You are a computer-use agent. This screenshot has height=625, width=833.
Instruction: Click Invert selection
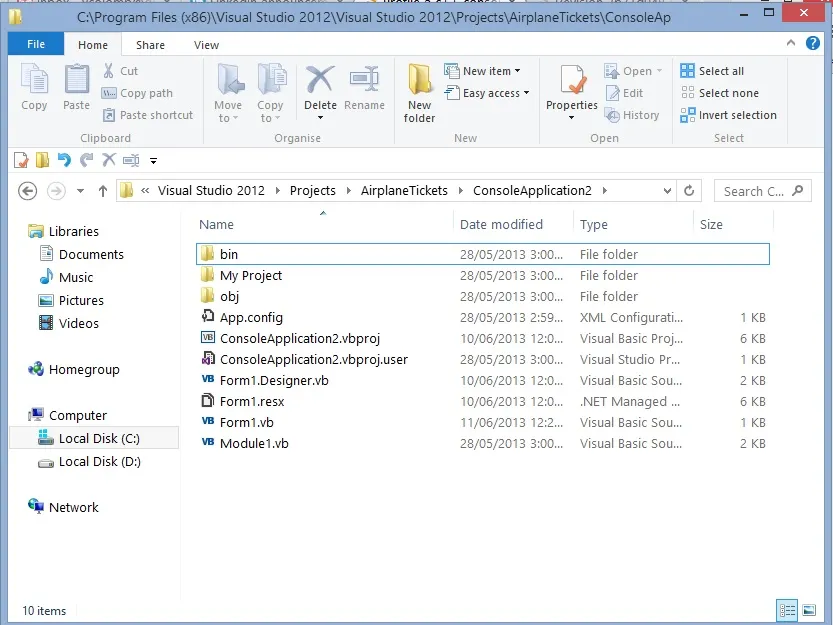728,115
